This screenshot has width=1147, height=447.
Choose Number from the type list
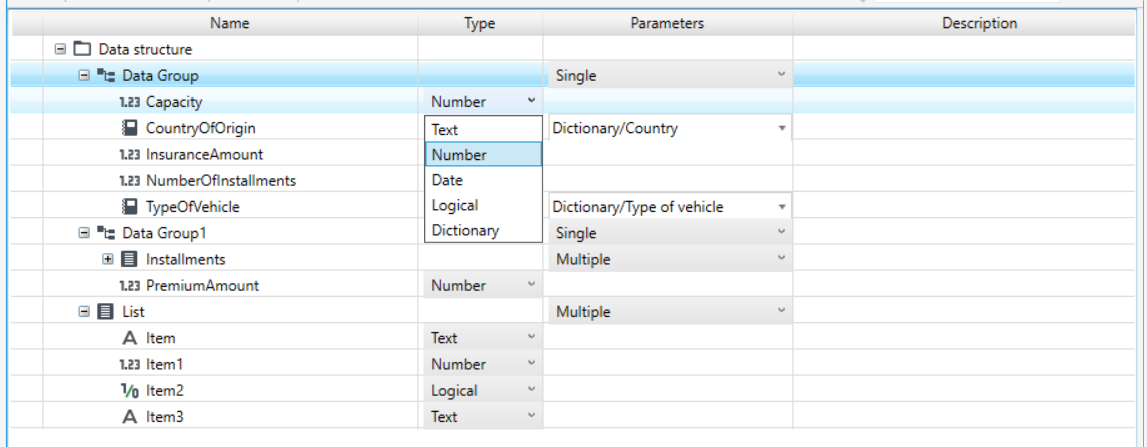pos(484,155)
